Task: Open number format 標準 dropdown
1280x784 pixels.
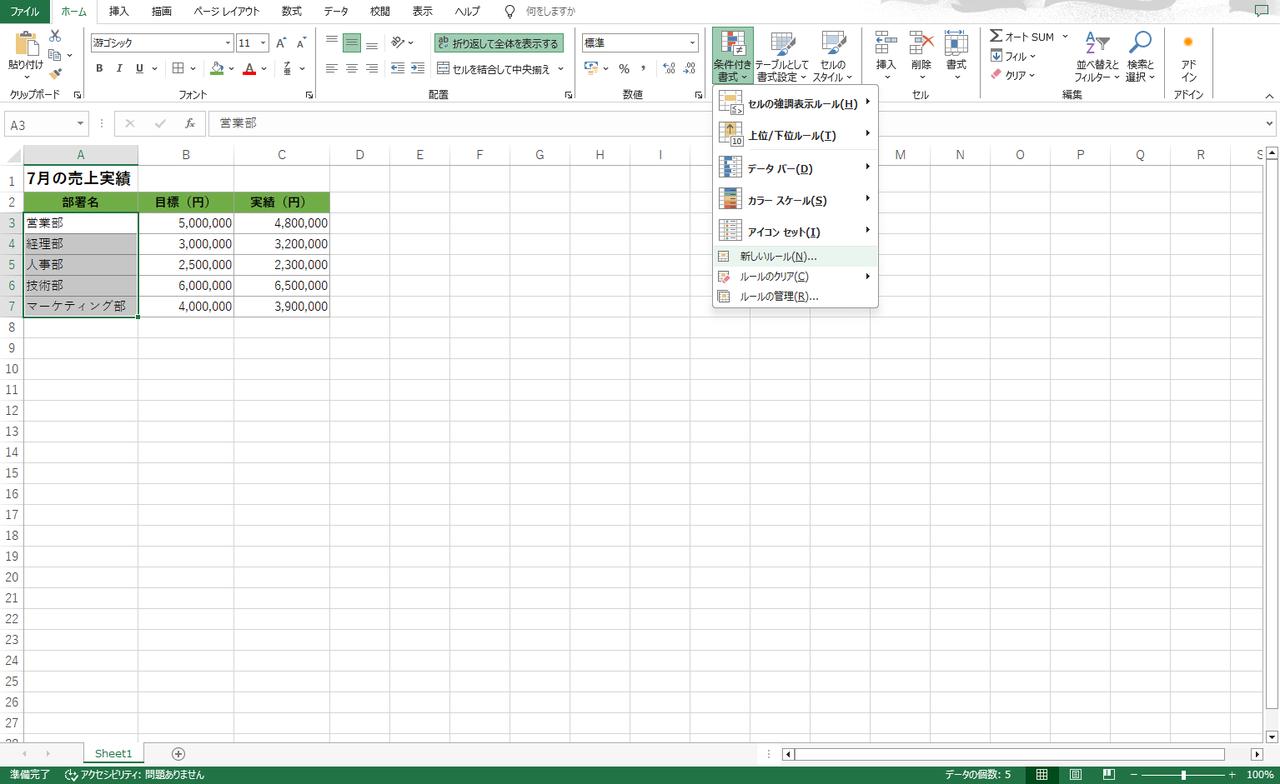Action: pos(692,43)
